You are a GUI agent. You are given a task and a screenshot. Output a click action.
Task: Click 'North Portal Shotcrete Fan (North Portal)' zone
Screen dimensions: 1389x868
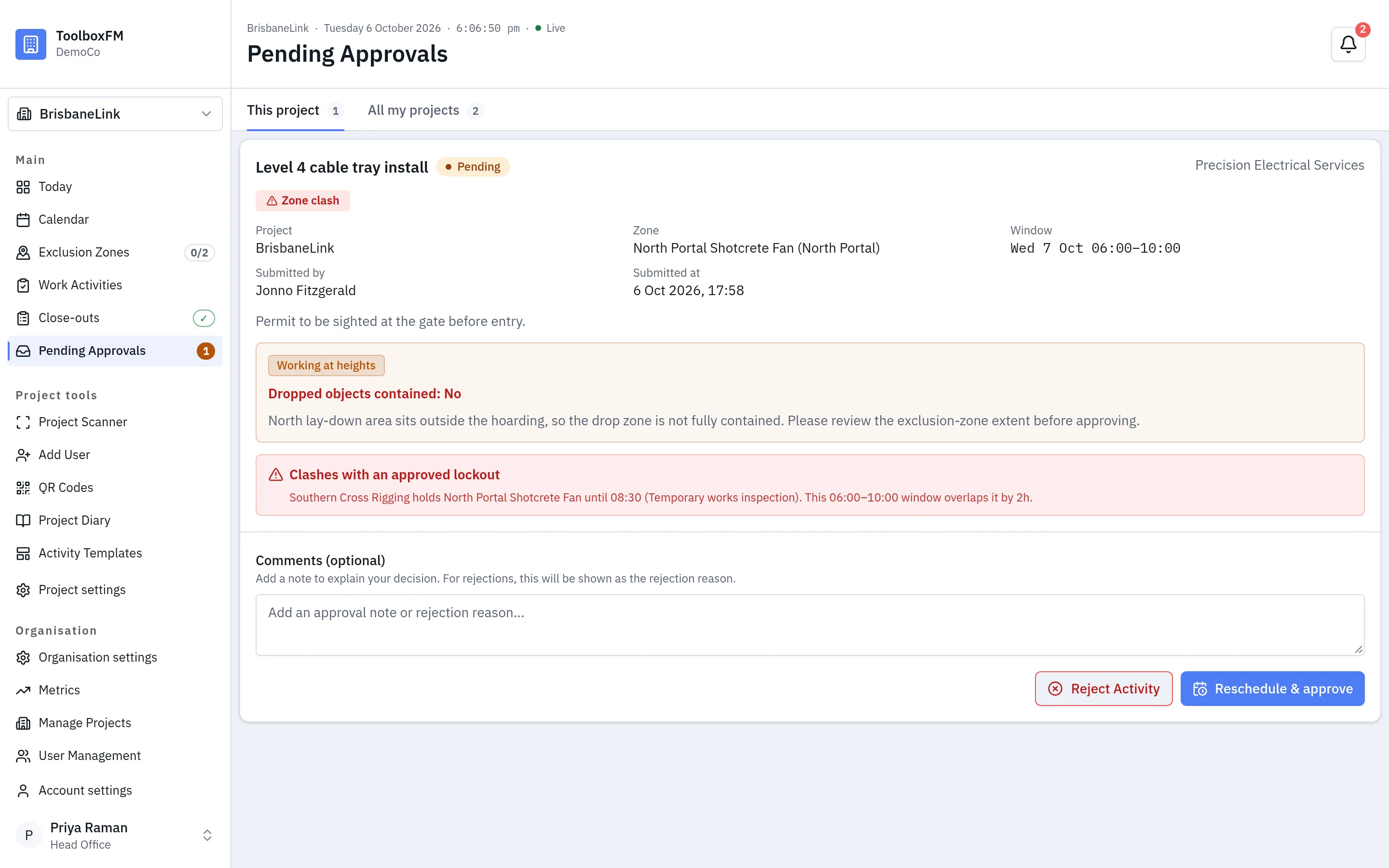click(756, 248)
